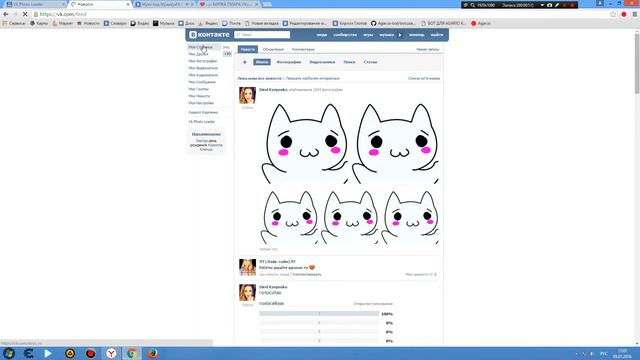This screenshot has width=640, height=360.
Task: Open the БОТ ДЛЯ AGARIO bookmark
Action: [443, 23]
